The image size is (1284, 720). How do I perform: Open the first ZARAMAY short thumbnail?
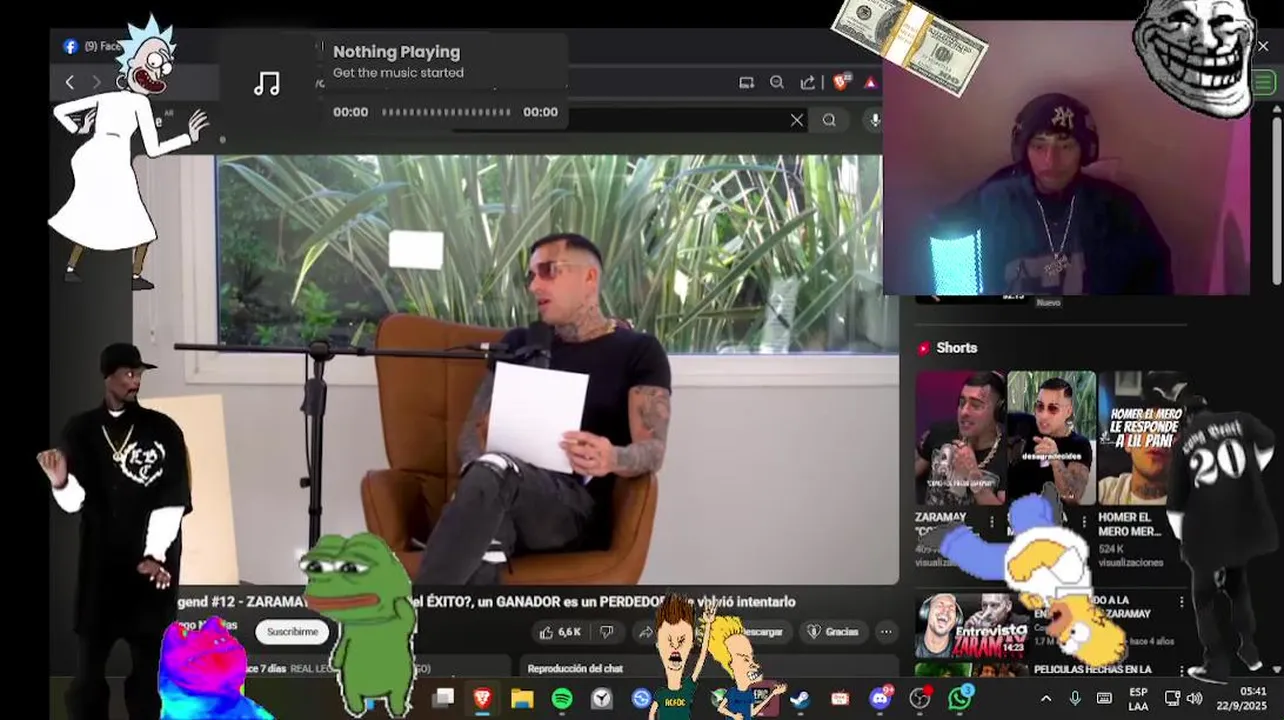960,438
